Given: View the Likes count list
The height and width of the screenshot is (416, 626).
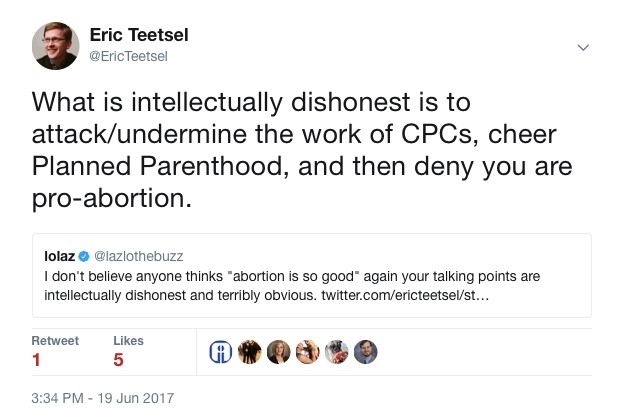Looking at the screenshot, I should coord(119,361).
